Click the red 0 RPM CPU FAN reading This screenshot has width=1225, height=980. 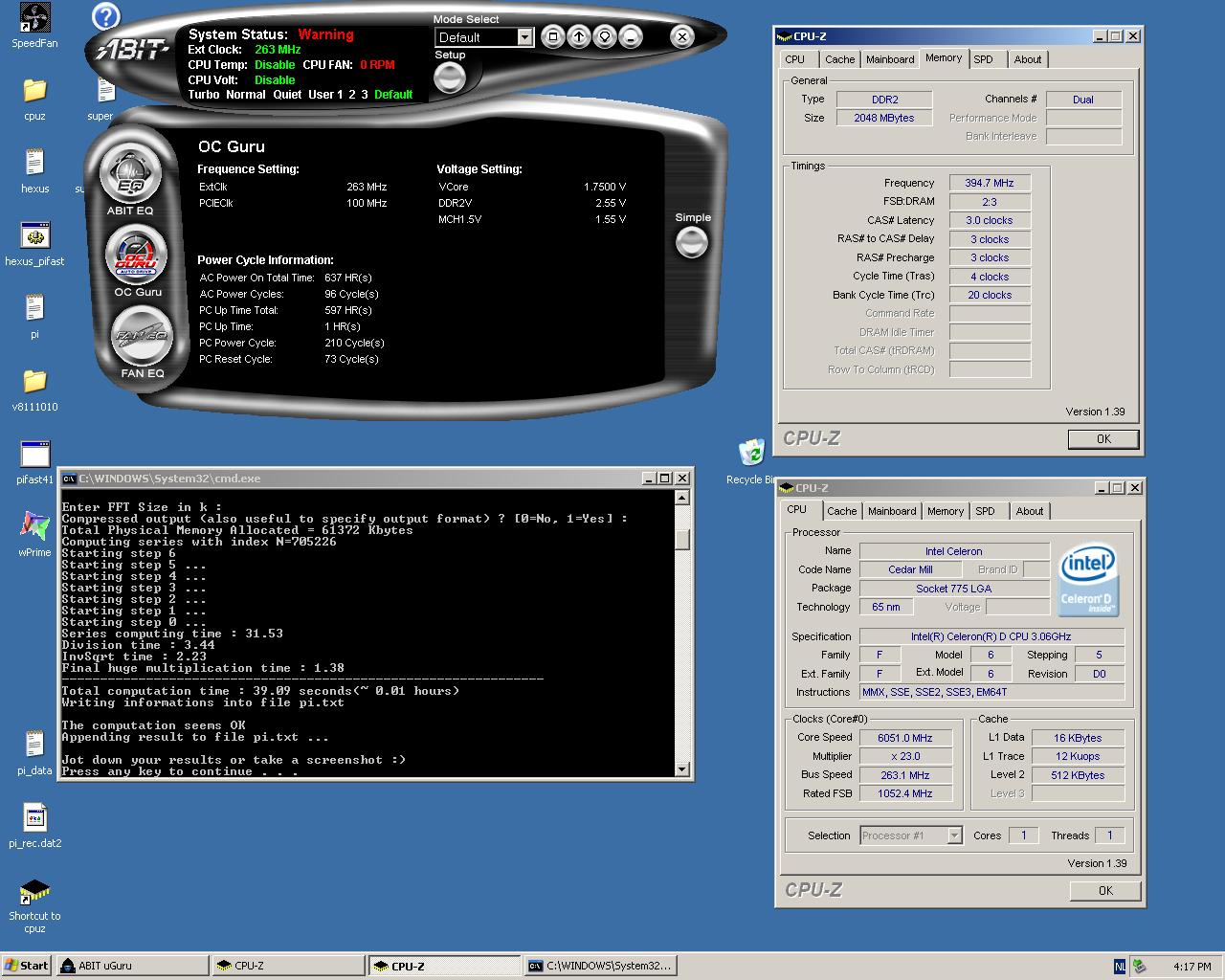coord(377,65)
